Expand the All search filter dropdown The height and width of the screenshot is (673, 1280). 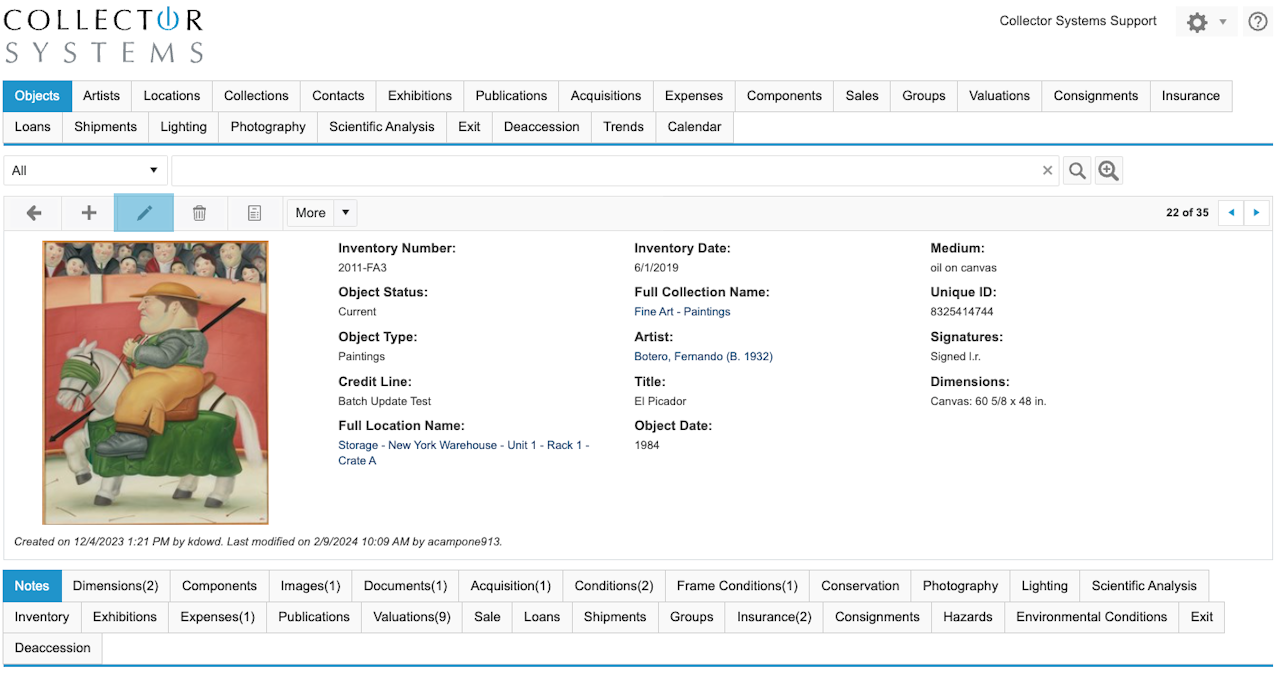[86, 171]
